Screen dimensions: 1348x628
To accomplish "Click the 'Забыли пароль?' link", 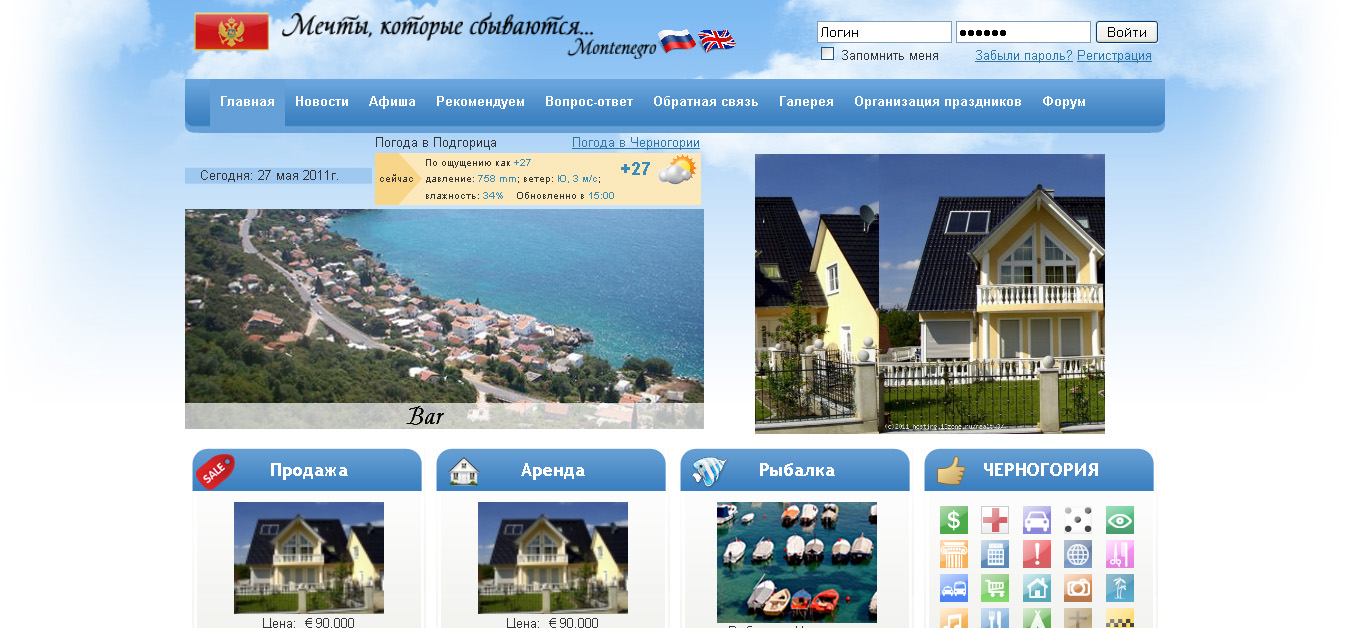I will click(x=1023, y=56).
